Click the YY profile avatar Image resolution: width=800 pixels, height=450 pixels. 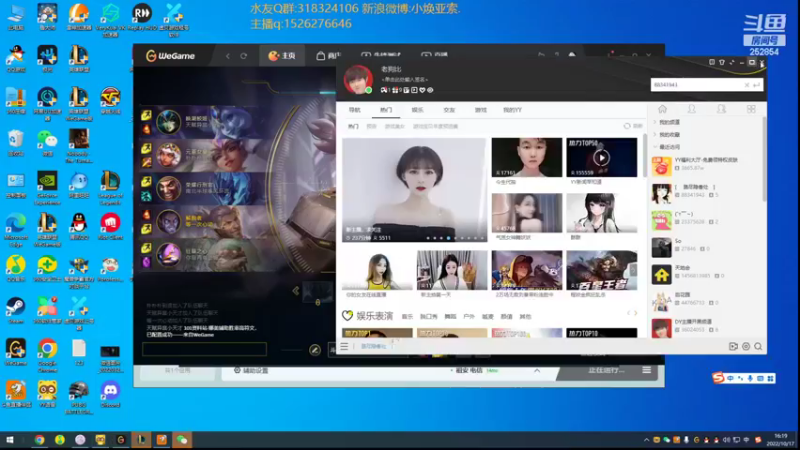(x=358, y=80)
